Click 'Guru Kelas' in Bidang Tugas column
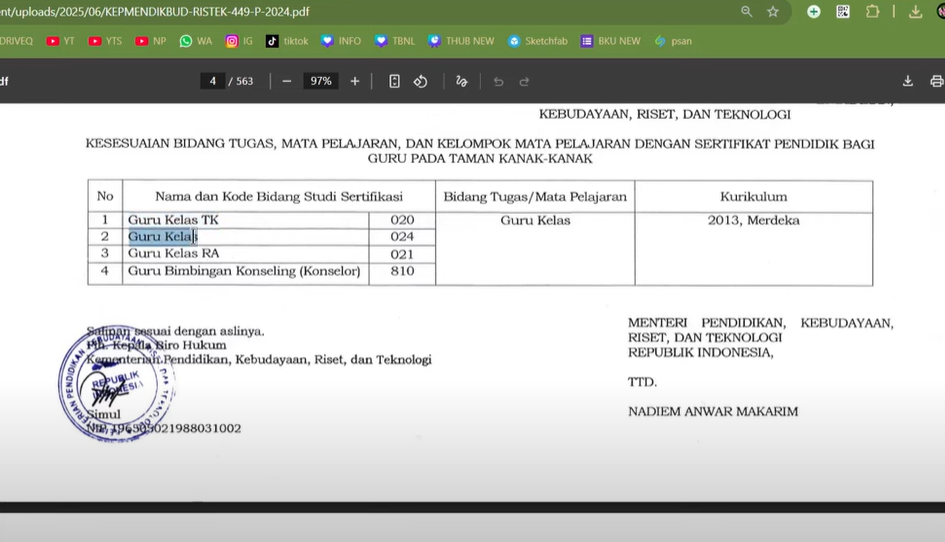 point(535,220)
